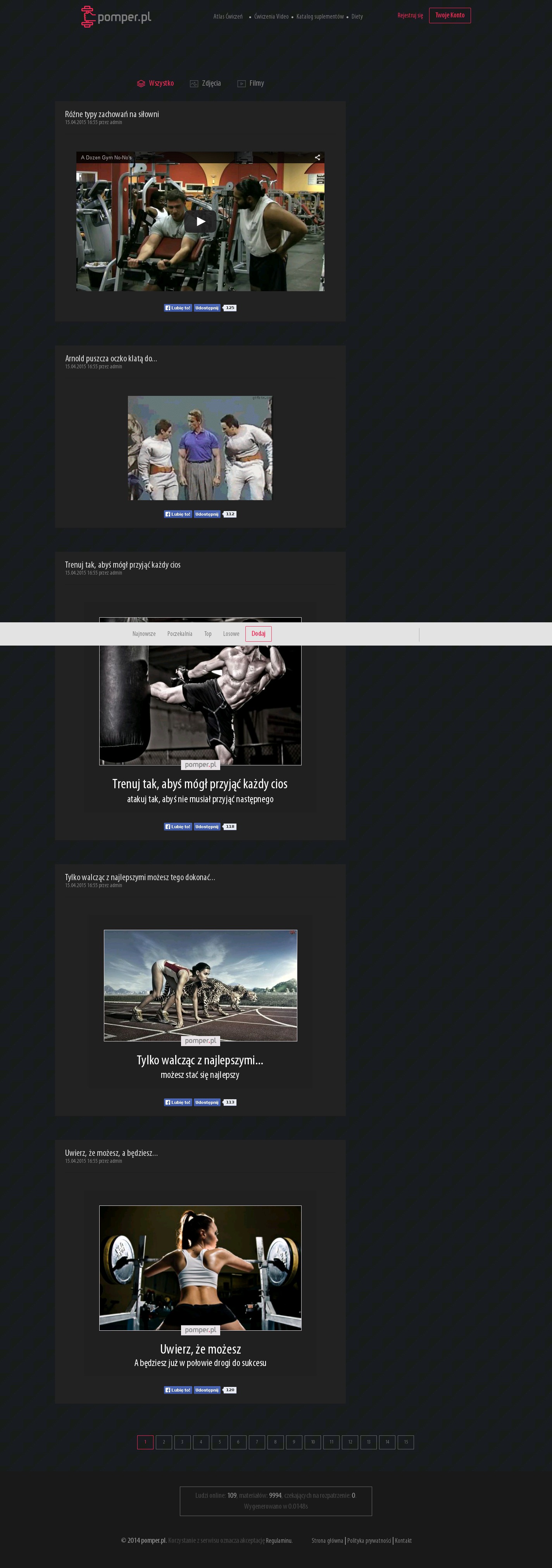The image size is (552, 1568).
Task: Open post title Tylko walcząc z najlepszymi możesz tego dokonać...
Action: point(140,877)
